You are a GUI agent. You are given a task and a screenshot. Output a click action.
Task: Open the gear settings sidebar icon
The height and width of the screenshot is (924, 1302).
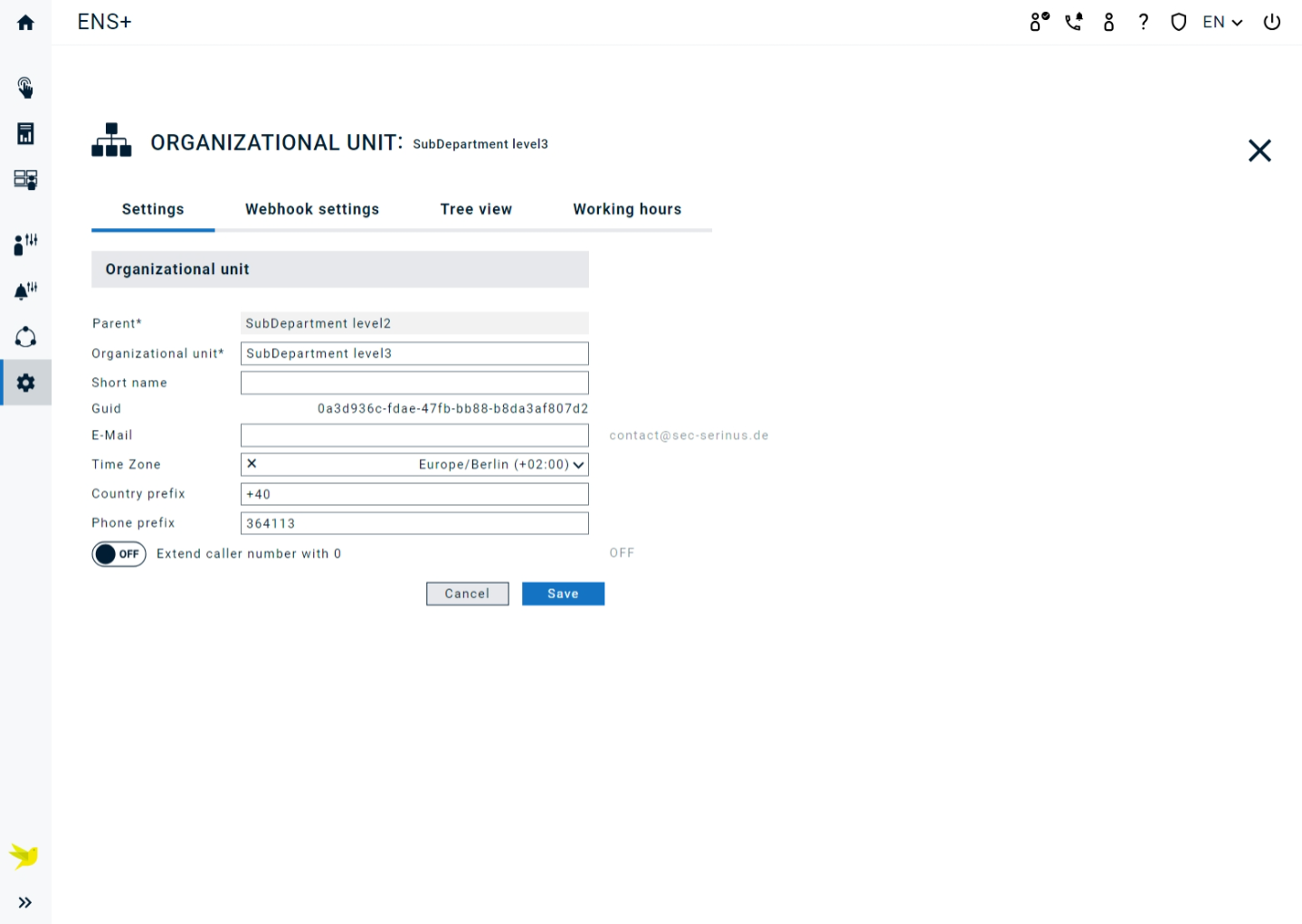point(25,383)
